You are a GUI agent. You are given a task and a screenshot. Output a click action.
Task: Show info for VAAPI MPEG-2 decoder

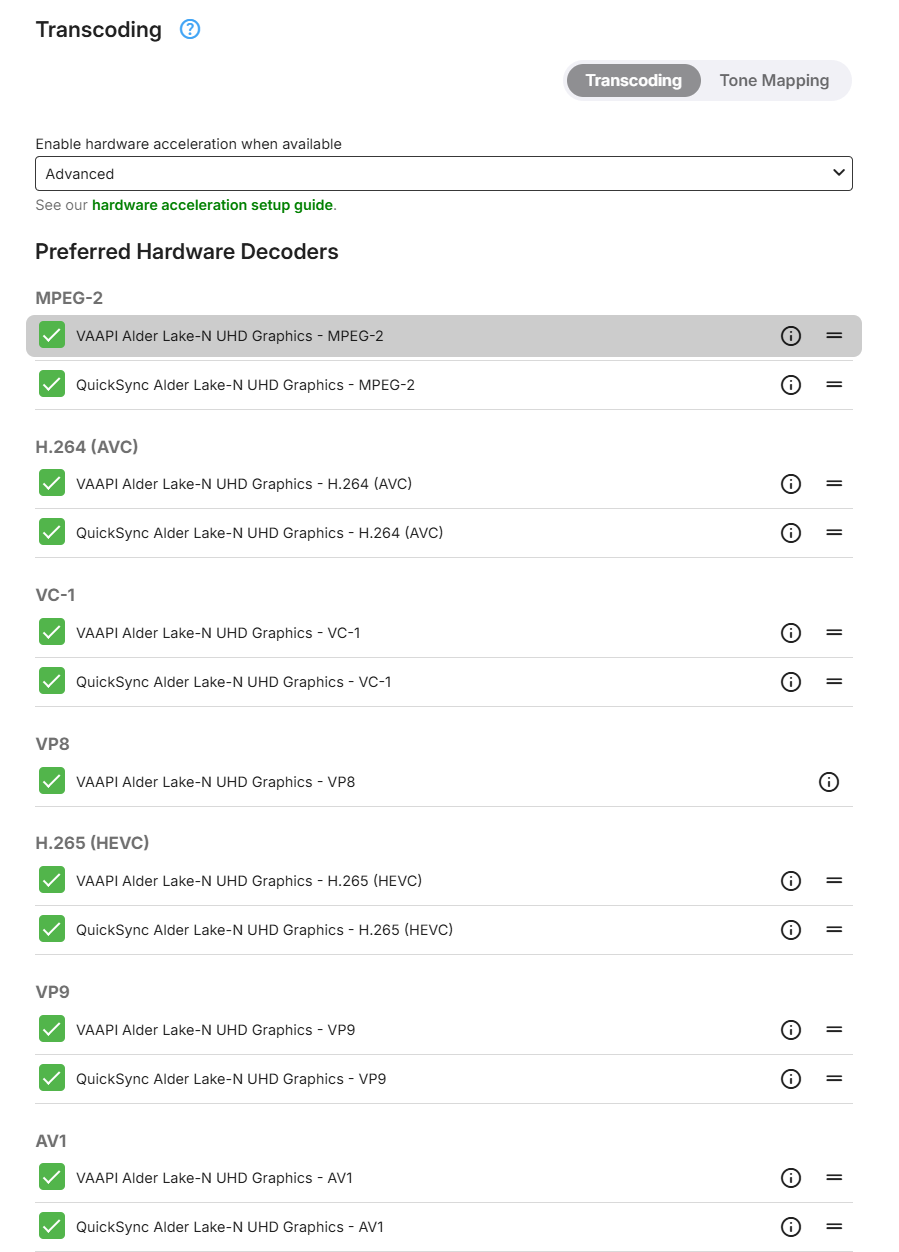click(x=791, y=336)
